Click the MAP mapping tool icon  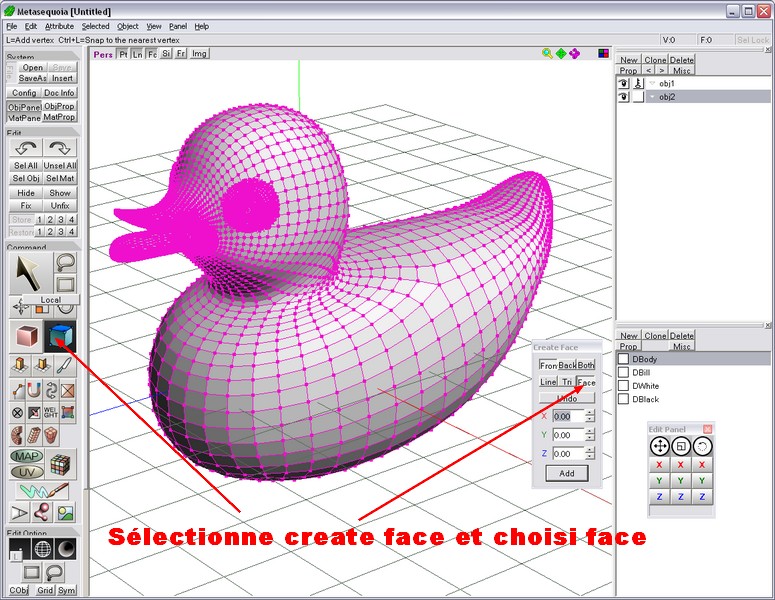pos(26,457)
